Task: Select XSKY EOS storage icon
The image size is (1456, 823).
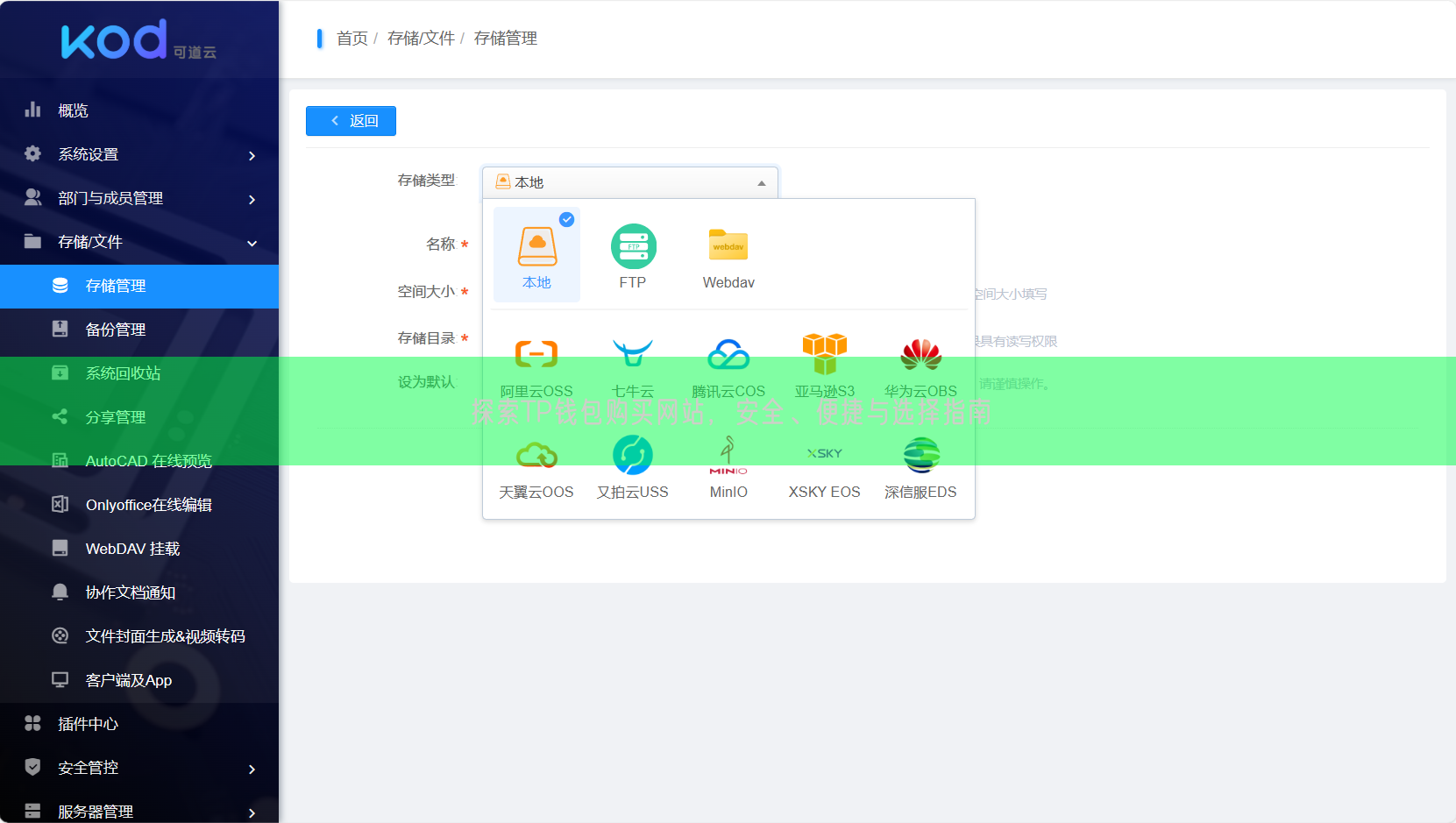Action: pyautogui.click(x=825, y=453)
